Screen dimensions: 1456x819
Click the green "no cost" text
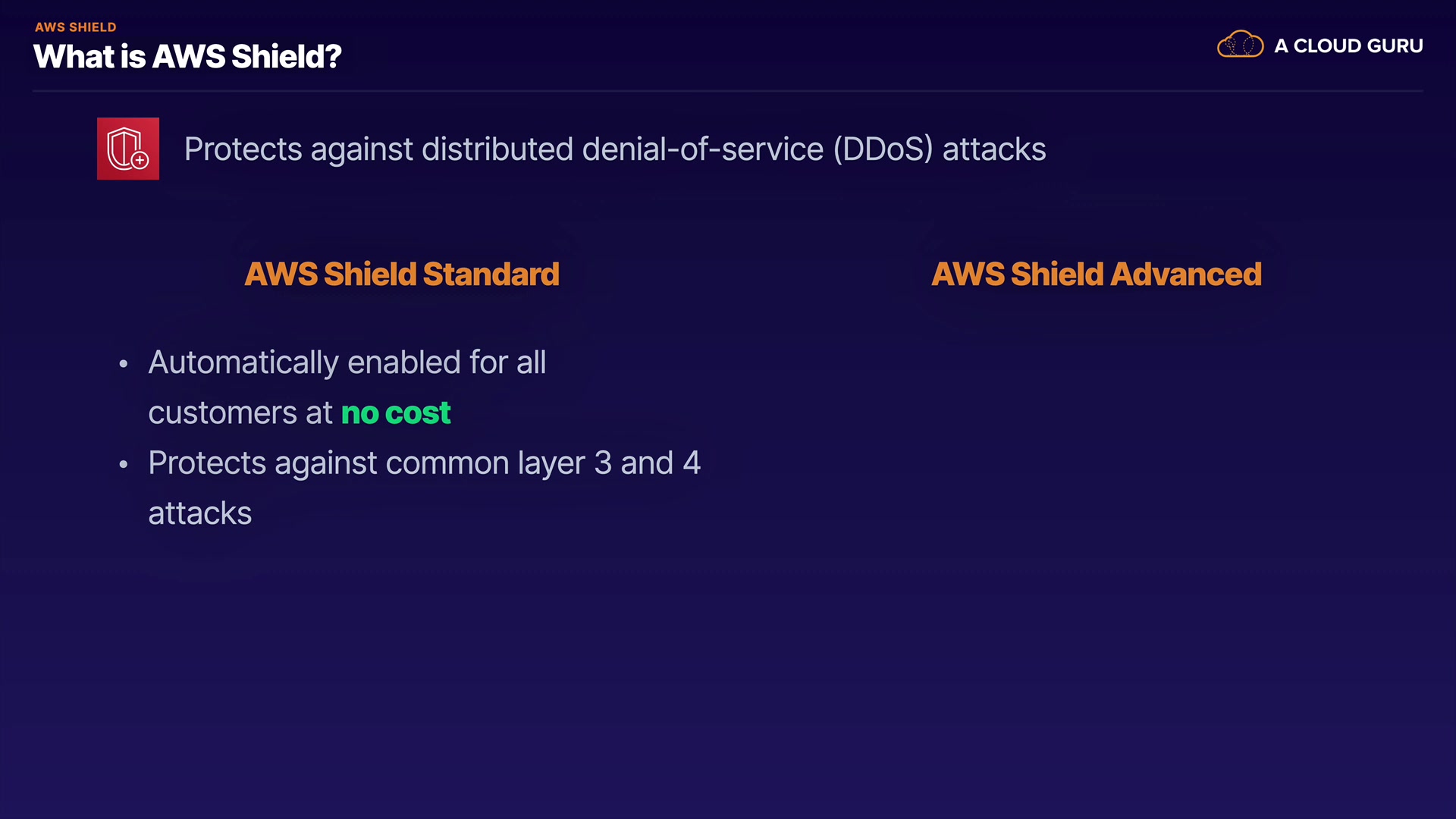396,413
